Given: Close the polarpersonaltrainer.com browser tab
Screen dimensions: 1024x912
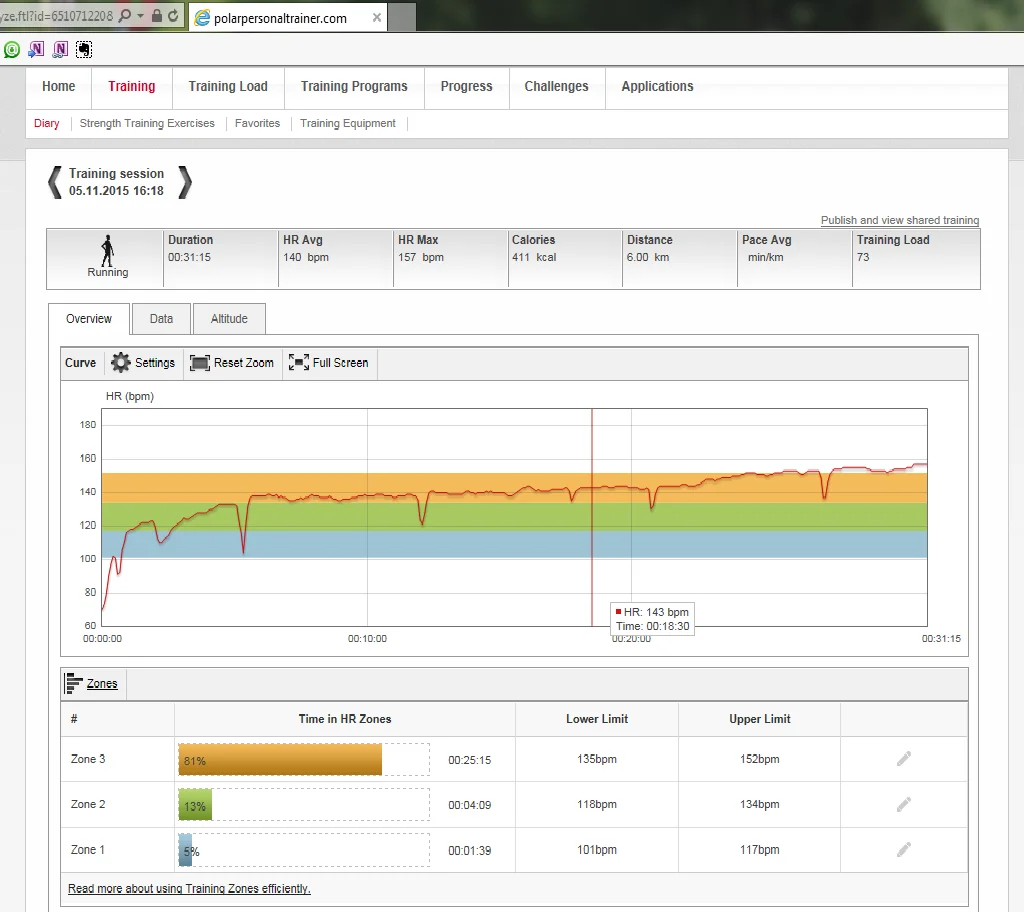Looking at the screenshot, I should pos(376,18).
